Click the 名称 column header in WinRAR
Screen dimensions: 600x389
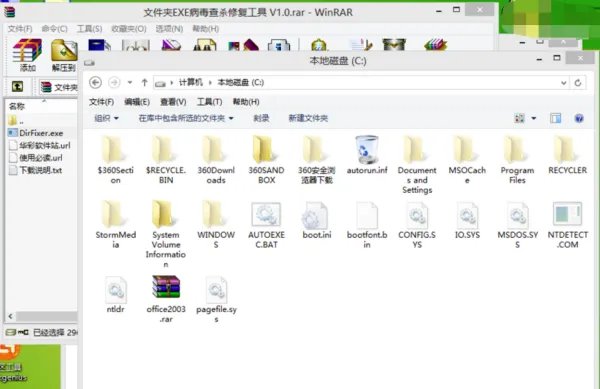point(17,106)
